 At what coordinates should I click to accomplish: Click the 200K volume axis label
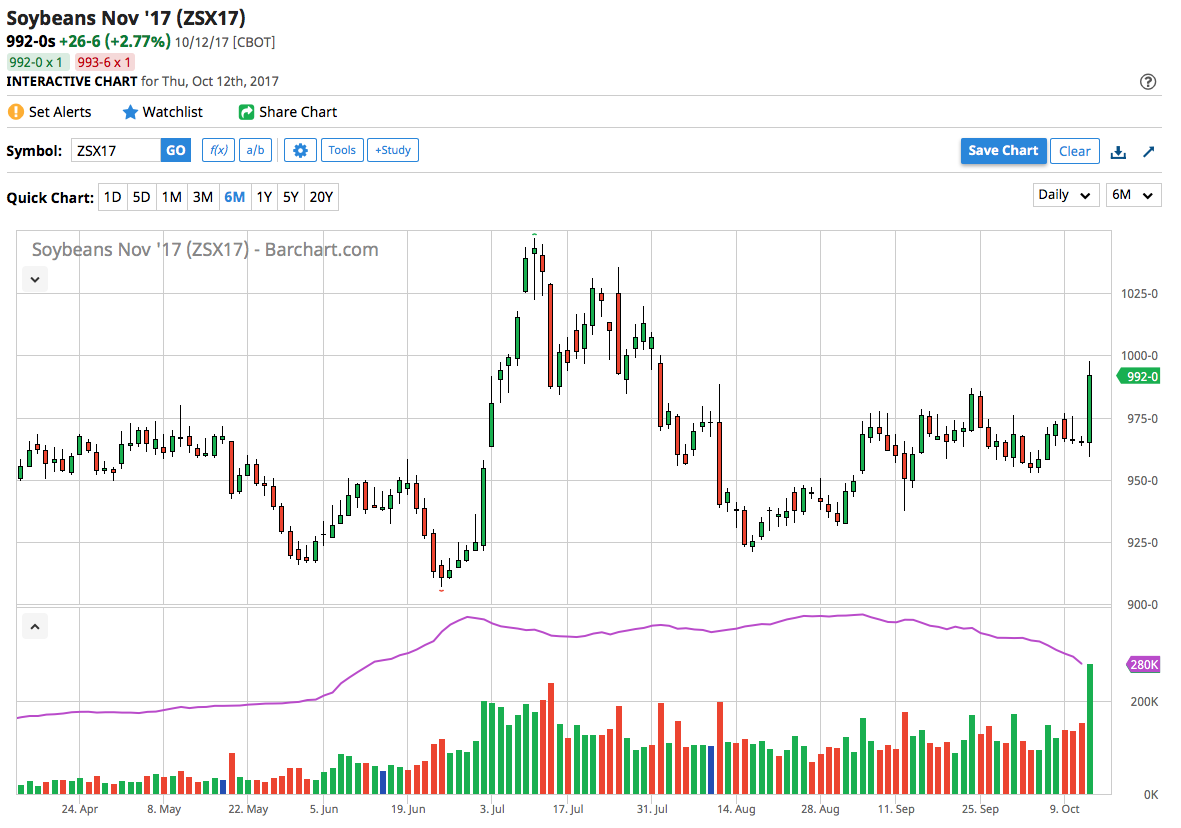click(x=1144, y=701)
